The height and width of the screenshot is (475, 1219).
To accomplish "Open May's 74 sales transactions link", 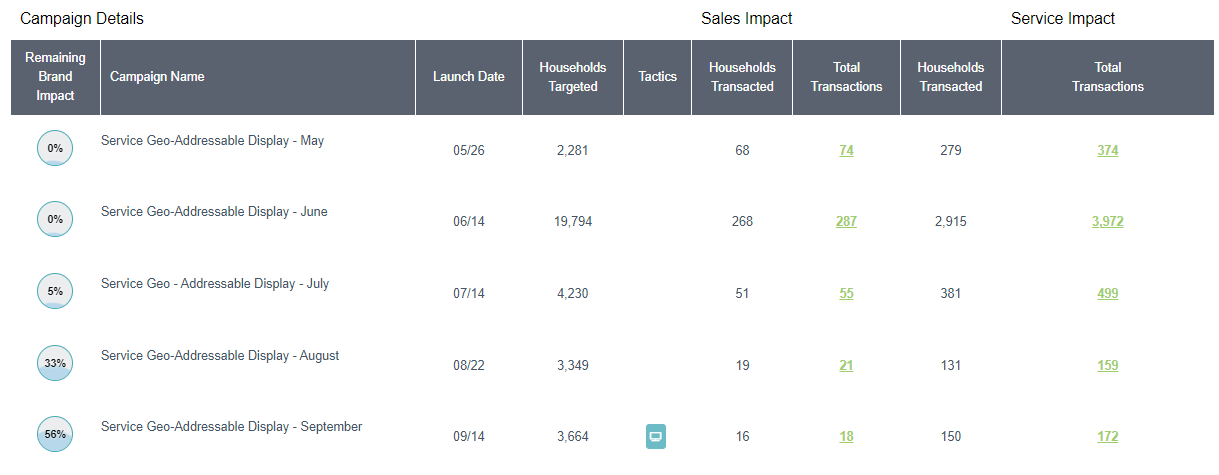I will [846, 151].
